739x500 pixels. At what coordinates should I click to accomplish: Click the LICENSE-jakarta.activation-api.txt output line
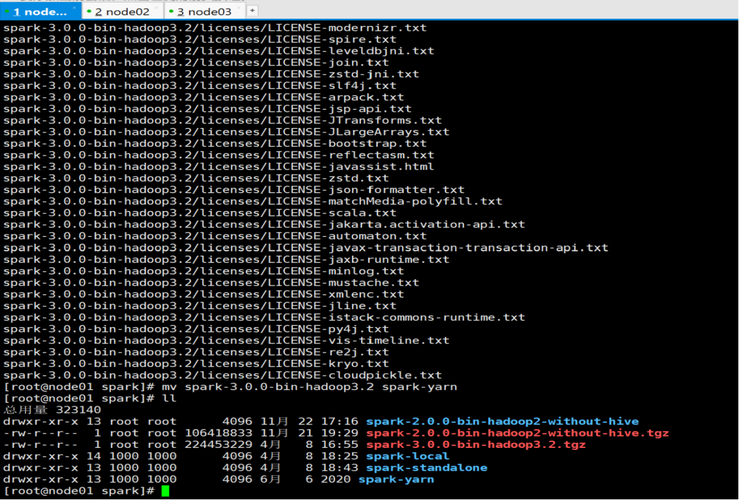264,225
